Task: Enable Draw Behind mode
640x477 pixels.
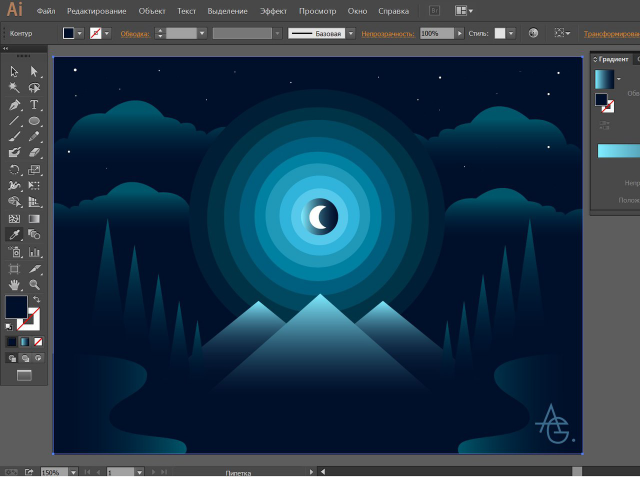Action: (x=25, y=358)
